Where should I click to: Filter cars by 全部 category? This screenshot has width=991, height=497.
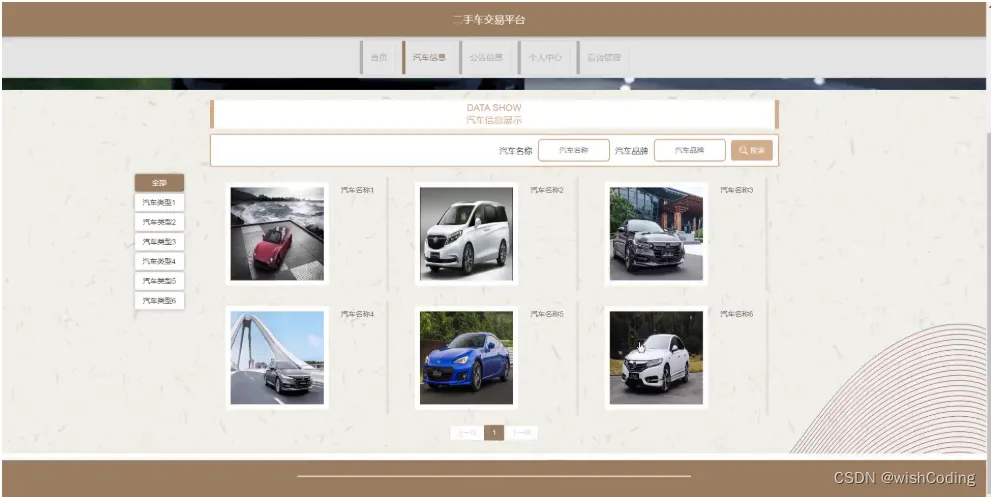click(x=159, y=183)
